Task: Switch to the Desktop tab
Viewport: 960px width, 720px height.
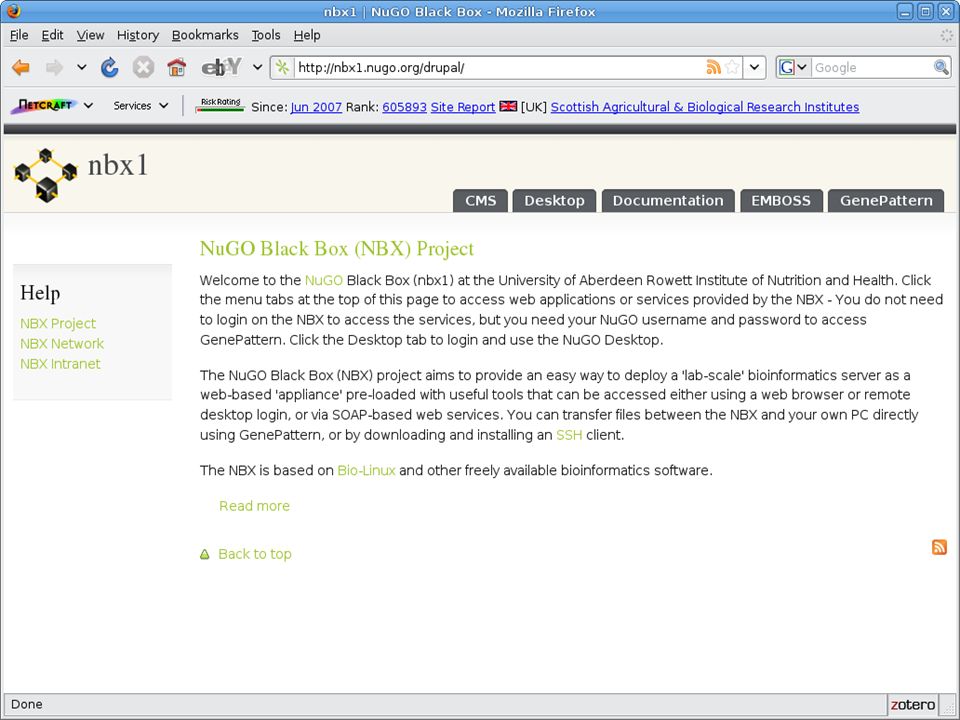Action: click(554, 201)
